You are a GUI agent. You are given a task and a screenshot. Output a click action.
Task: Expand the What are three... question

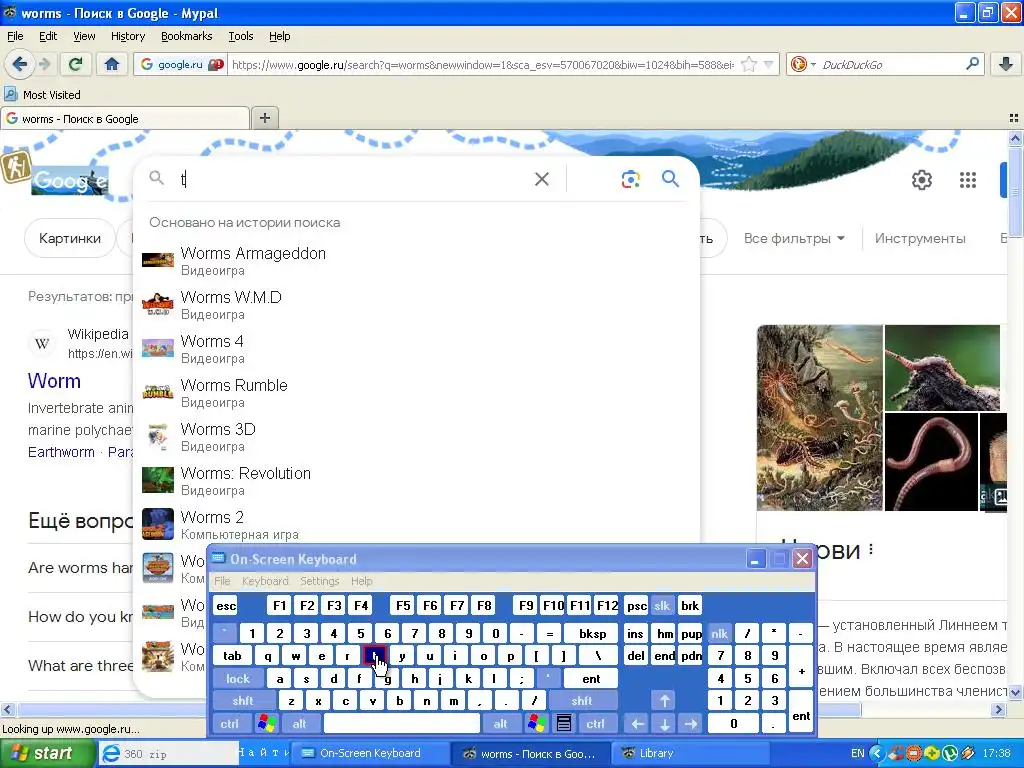pyautogui.click(x=80, y=665)
